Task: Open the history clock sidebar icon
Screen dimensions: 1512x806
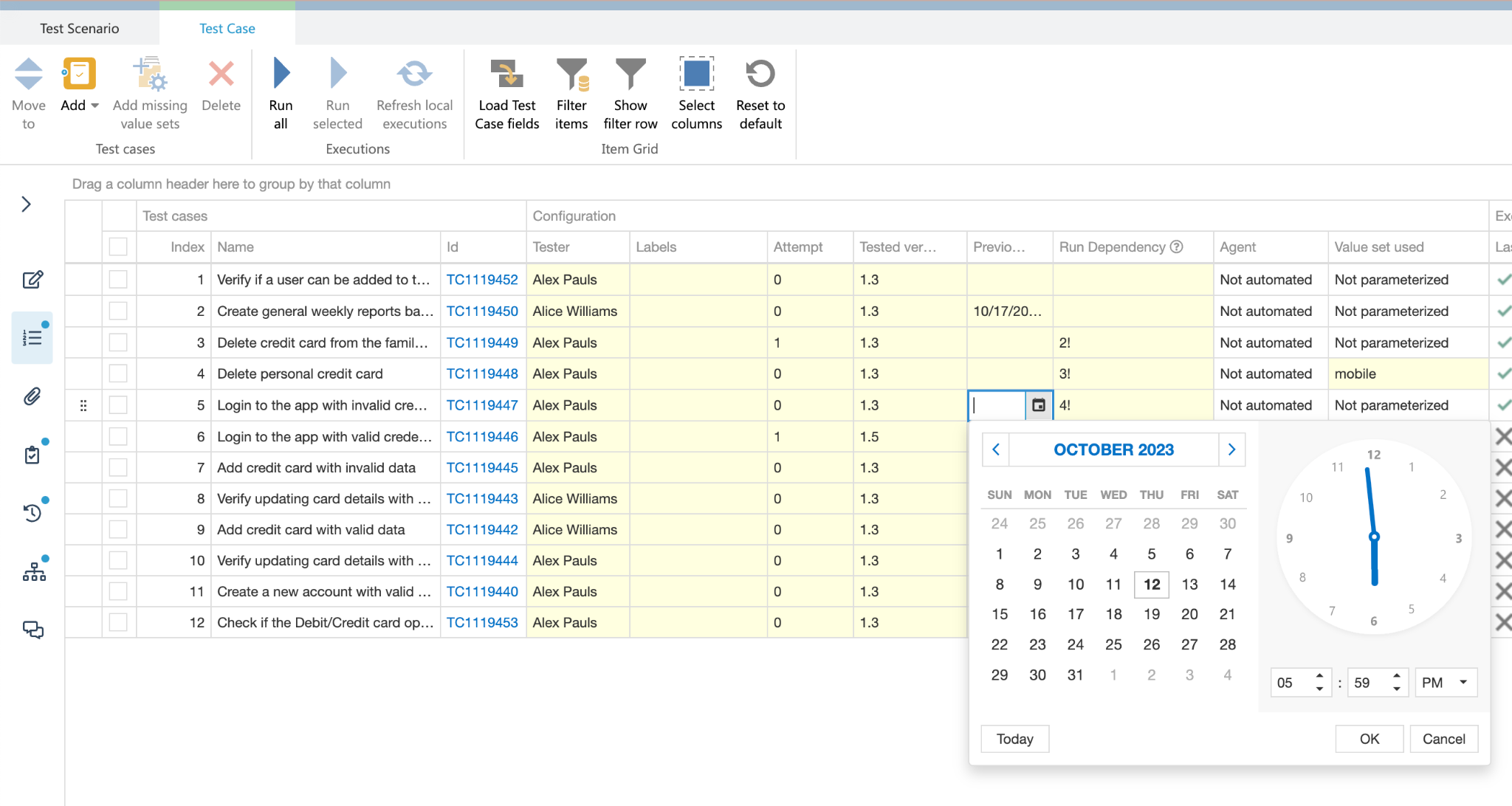Action: pyautogui.click(x=32, y=512)
